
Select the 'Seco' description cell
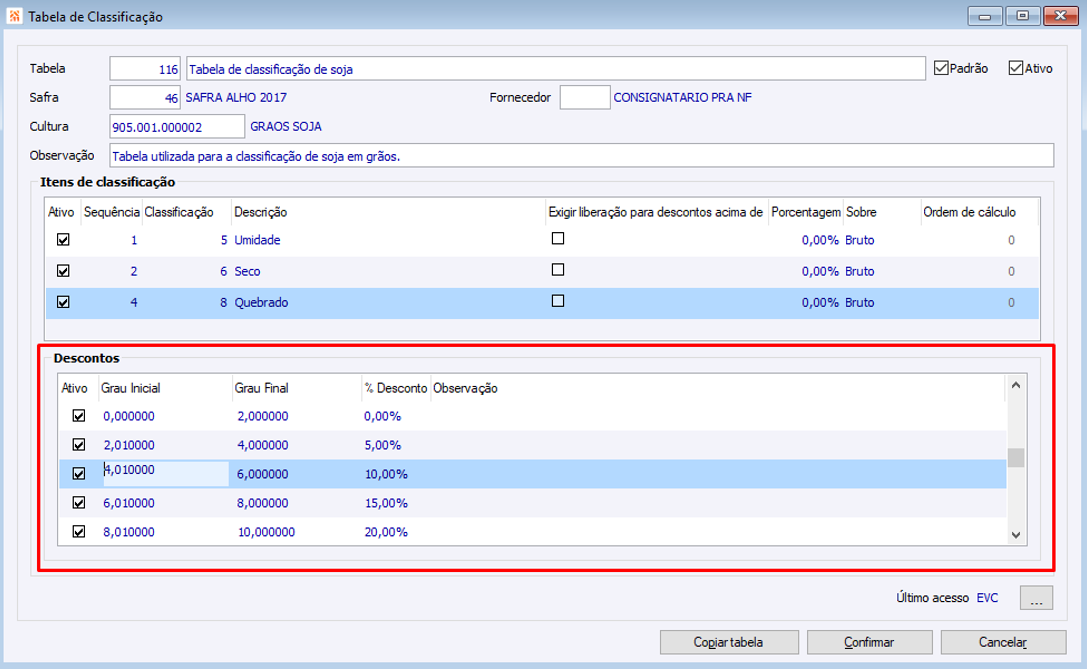click(x=247, y=271)
